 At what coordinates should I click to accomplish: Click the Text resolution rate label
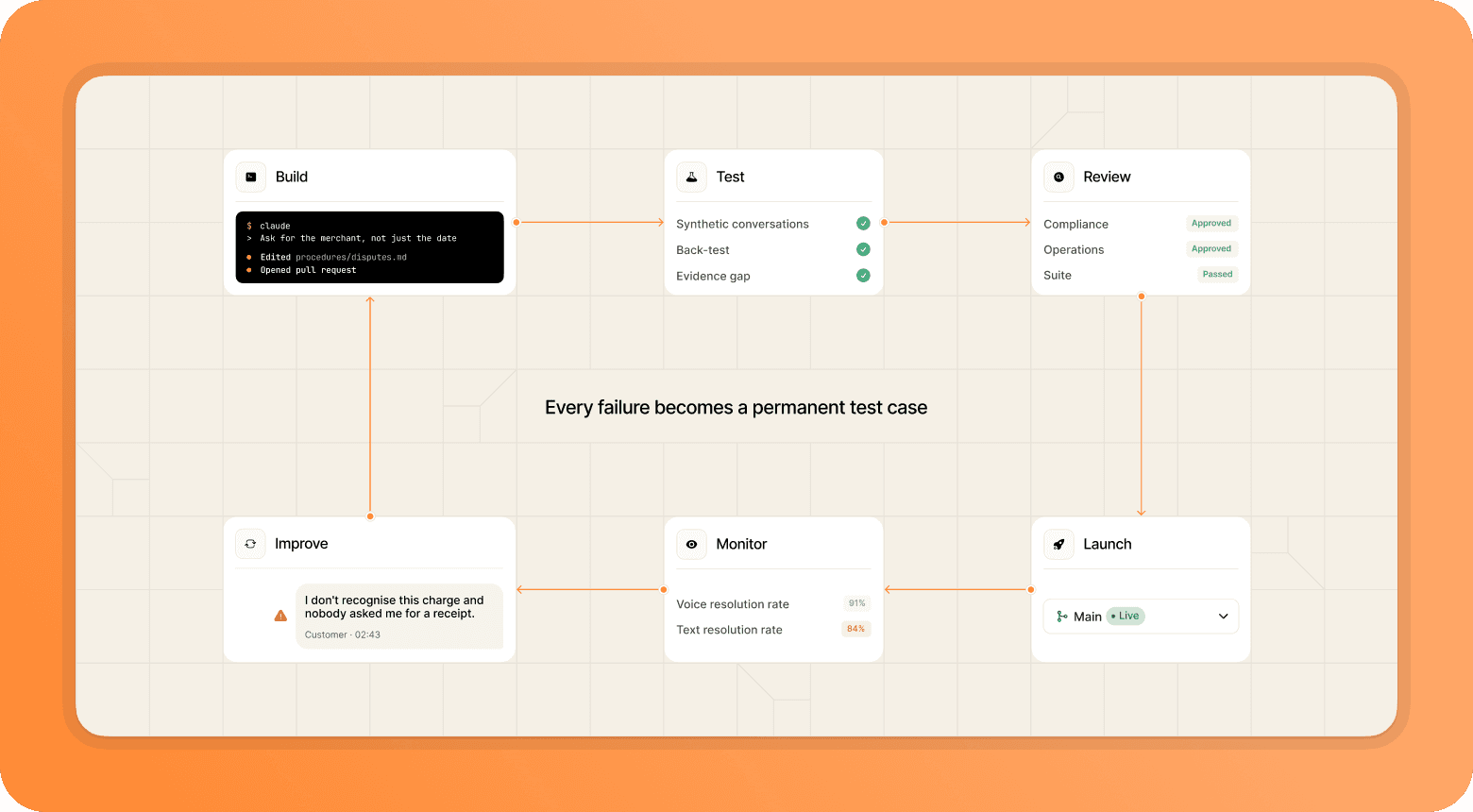(729, 630)
